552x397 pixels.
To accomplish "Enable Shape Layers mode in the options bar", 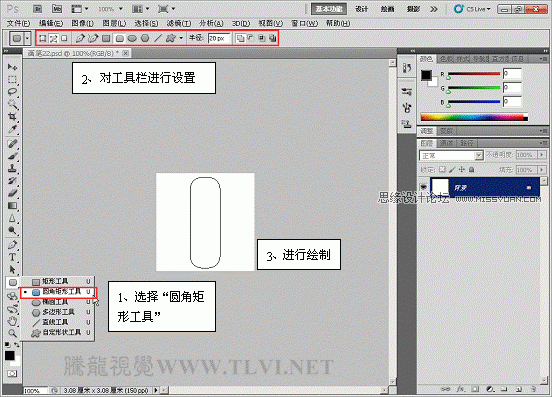I will pyautogui.click(x=42, y=38).
